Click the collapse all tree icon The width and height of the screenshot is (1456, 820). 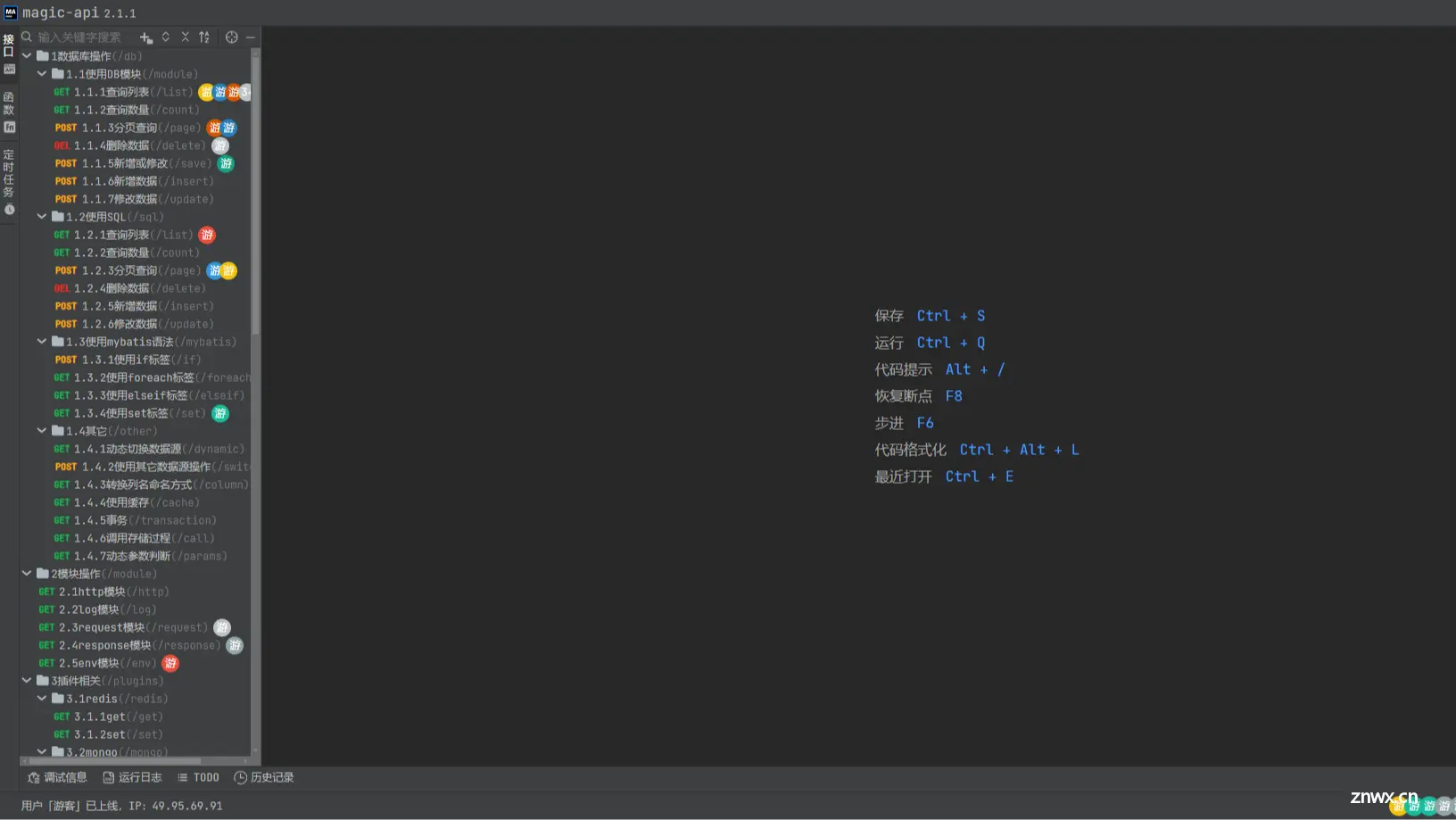click(x=186, y=37)
